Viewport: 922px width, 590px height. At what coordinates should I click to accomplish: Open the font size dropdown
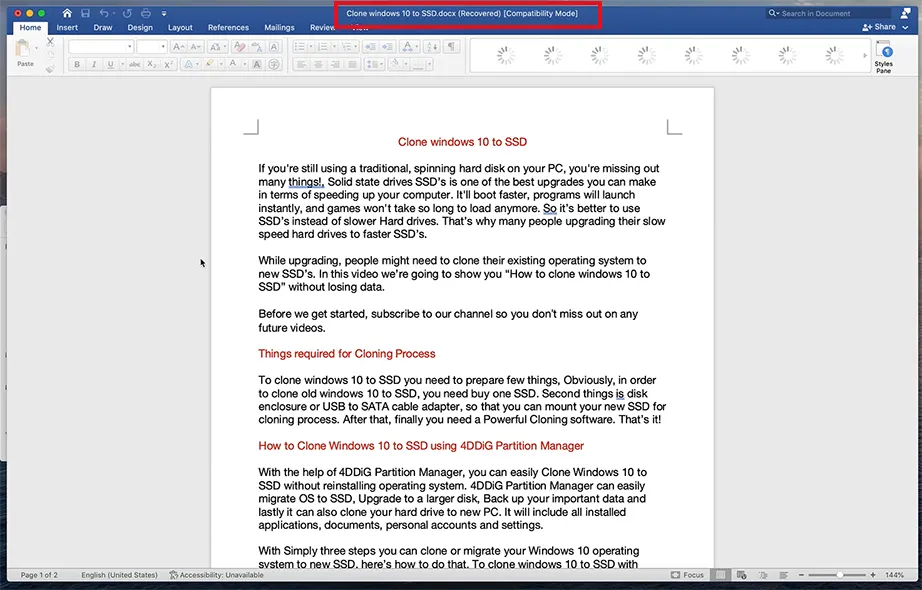163,46
